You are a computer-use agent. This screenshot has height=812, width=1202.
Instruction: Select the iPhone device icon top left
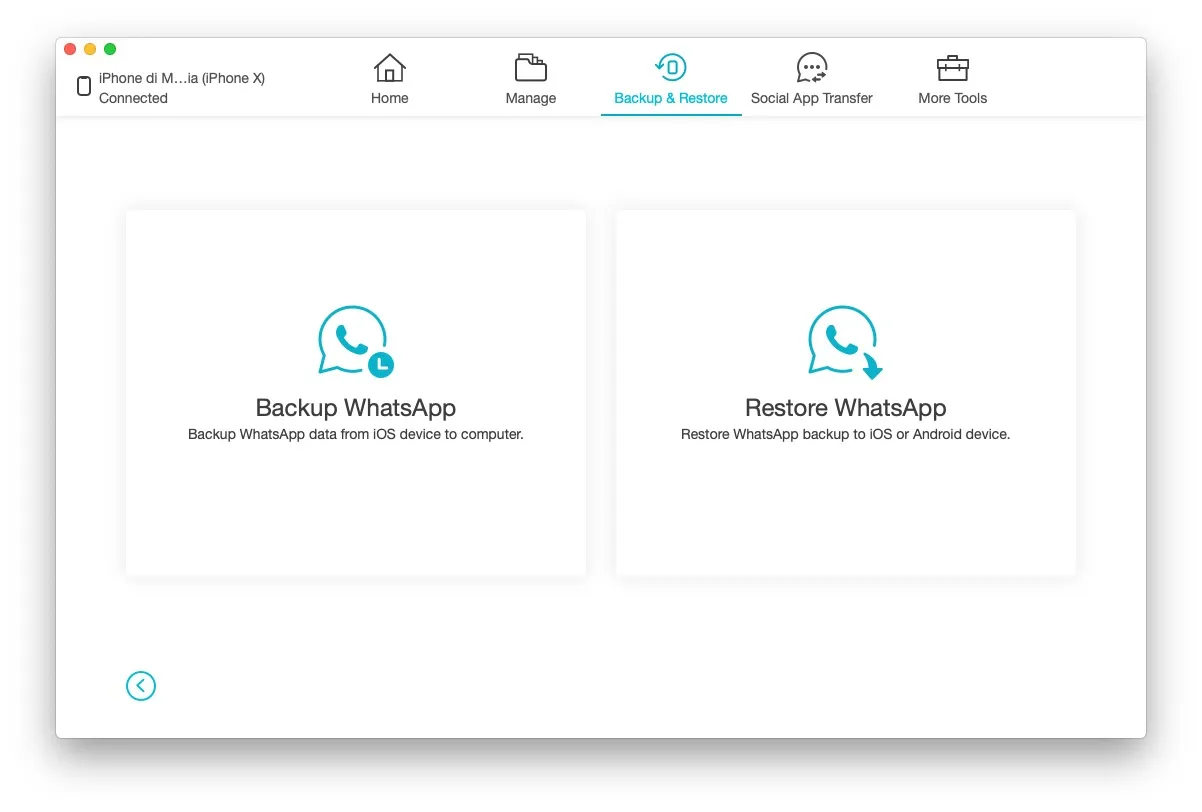point(83,86)
